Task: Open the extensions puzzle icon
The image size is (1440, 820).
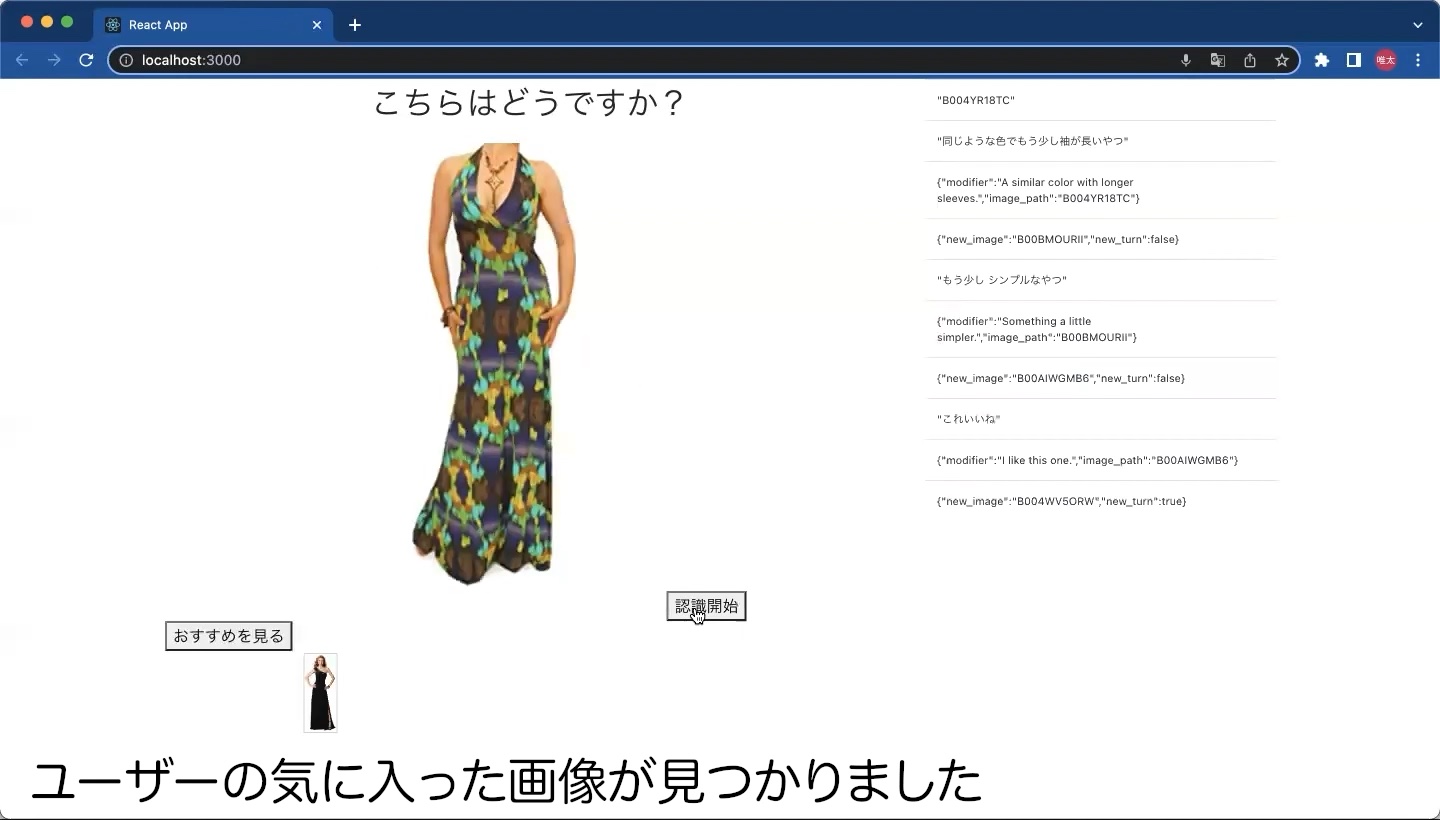Action: [x=1322, y=60]
